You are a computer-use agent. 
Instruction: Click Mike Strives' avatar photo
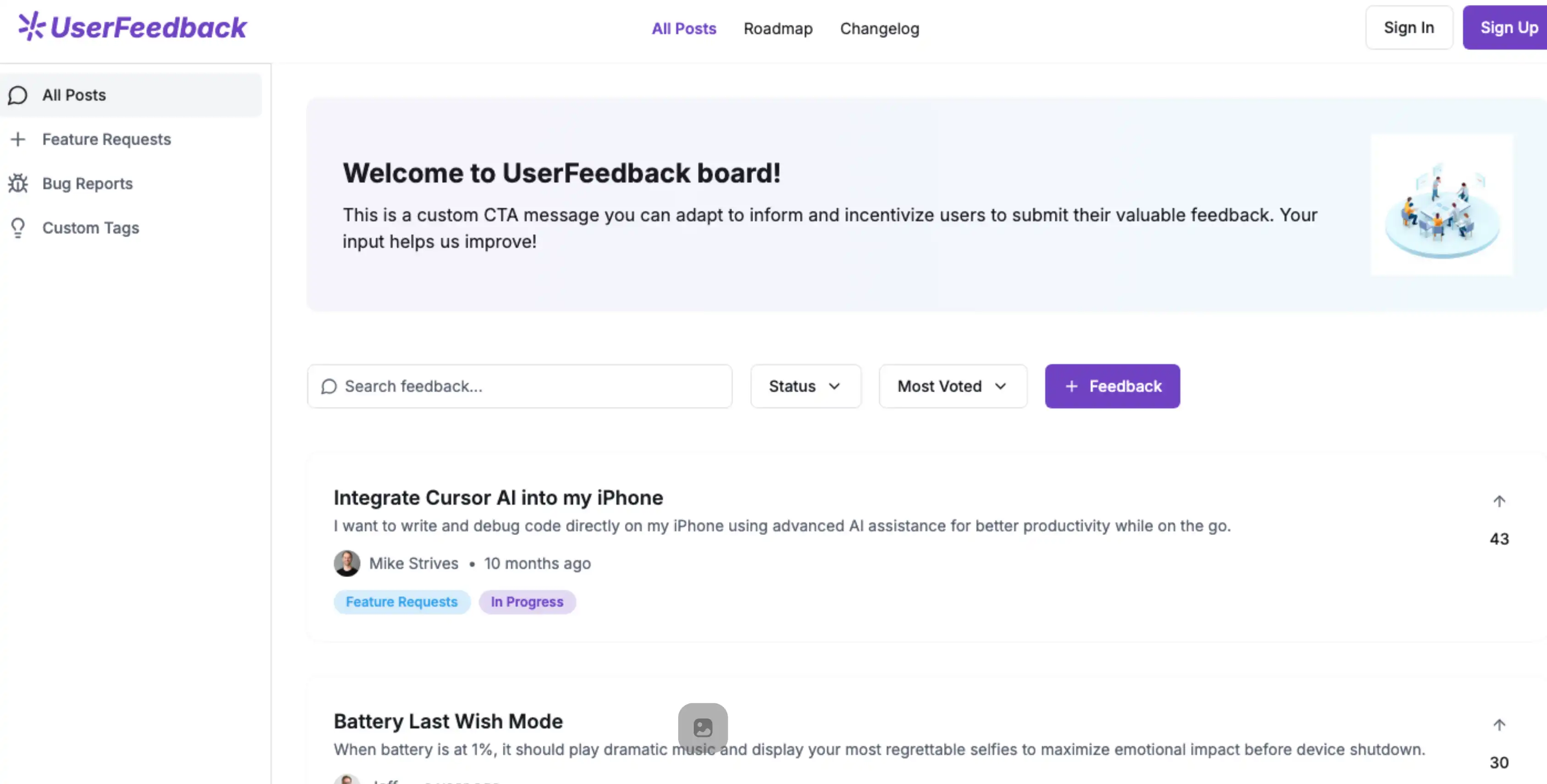click(347, 563)
